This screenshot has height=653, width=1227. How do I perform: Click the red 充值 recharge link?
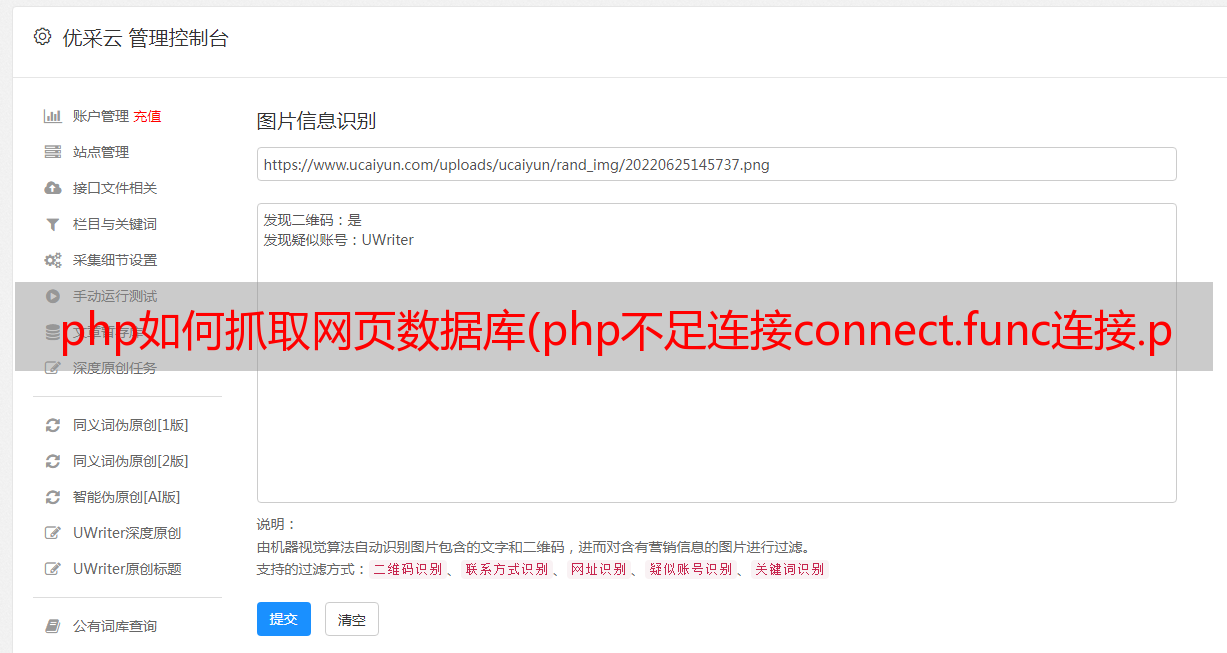(x=147, y=116)
